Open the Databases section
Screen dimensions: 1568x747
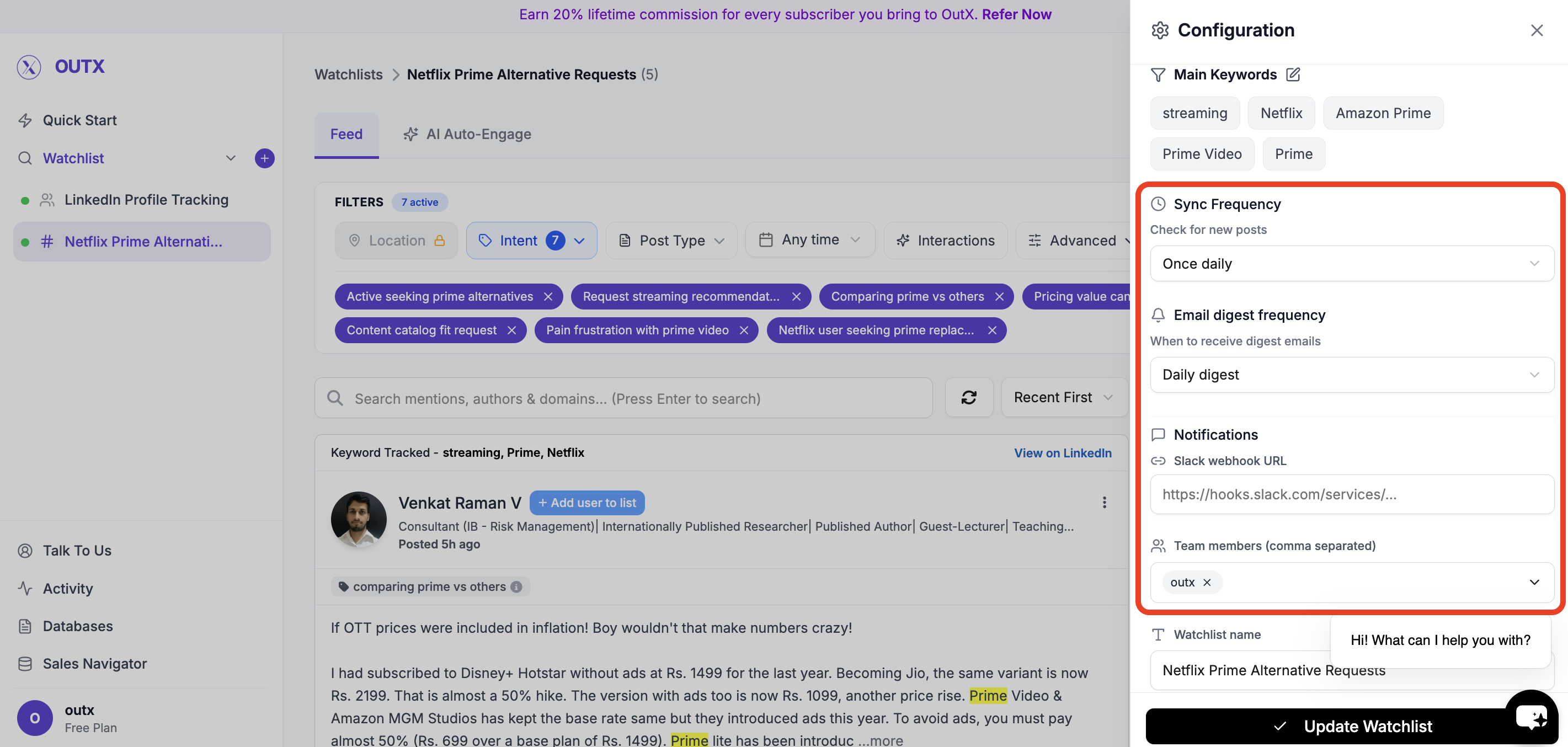click(77, 626)
